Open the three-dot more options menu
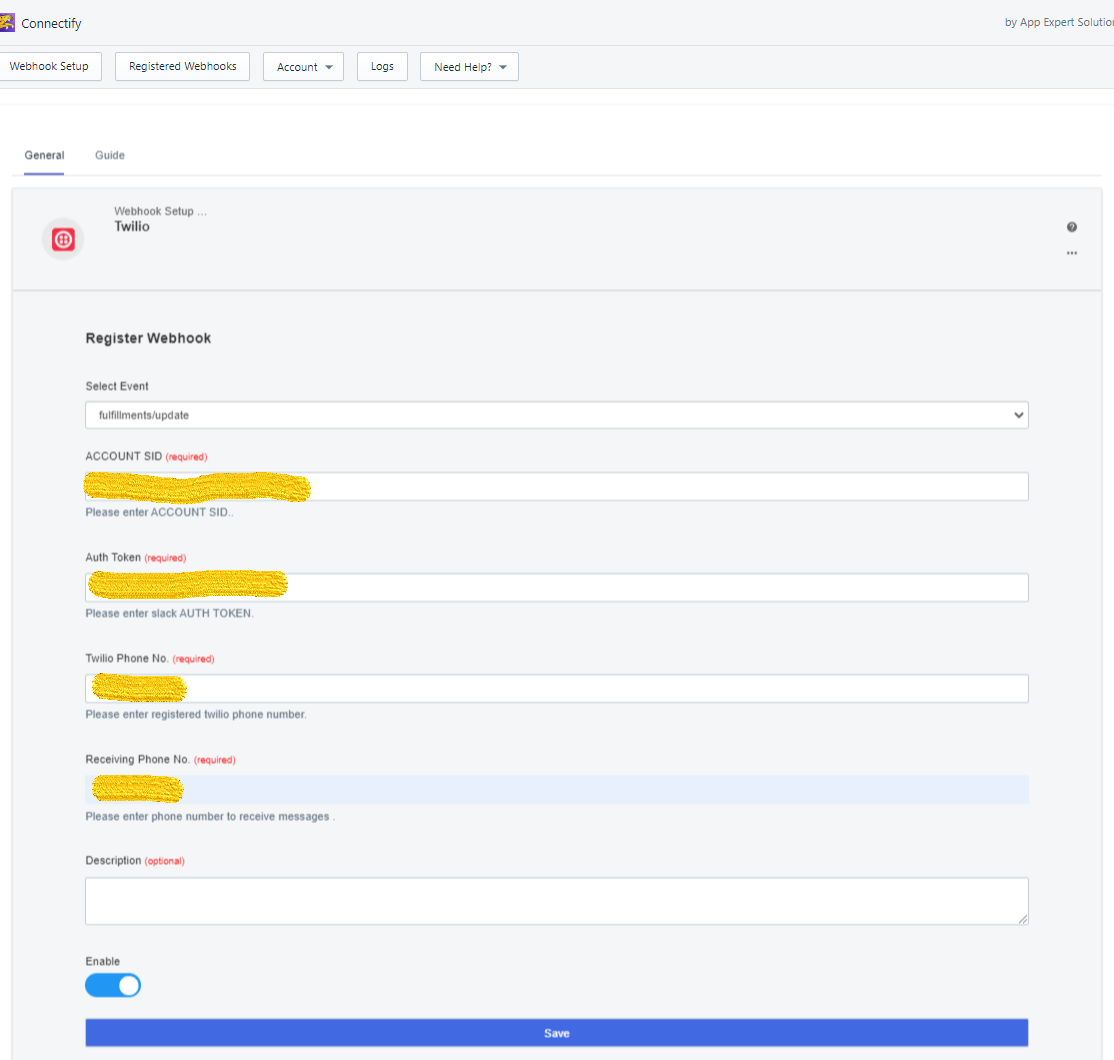 (x=1071, y=253)
